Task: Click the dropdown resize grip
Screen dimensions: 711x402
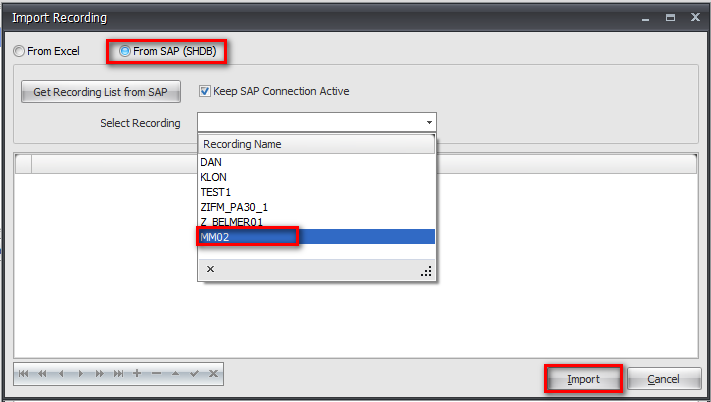Action: click(426, 270)
